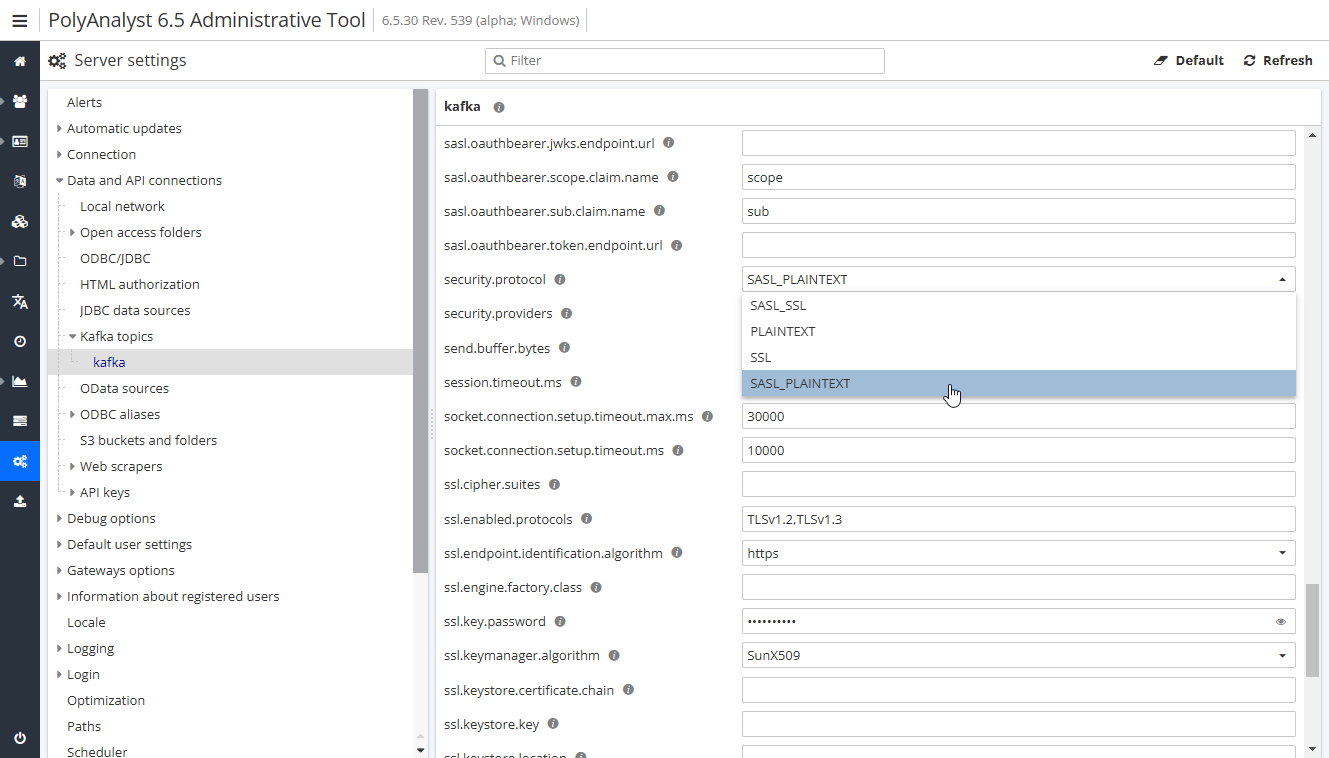Open the language translation sidebar icon

19,301
